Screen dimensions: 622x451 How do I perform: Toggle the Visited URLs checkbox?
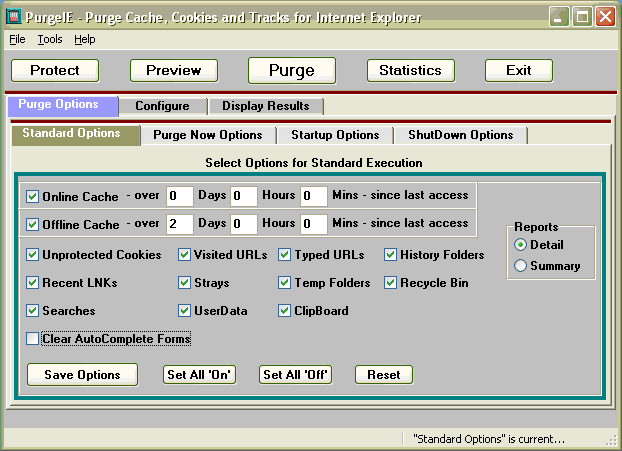point(184,254)
